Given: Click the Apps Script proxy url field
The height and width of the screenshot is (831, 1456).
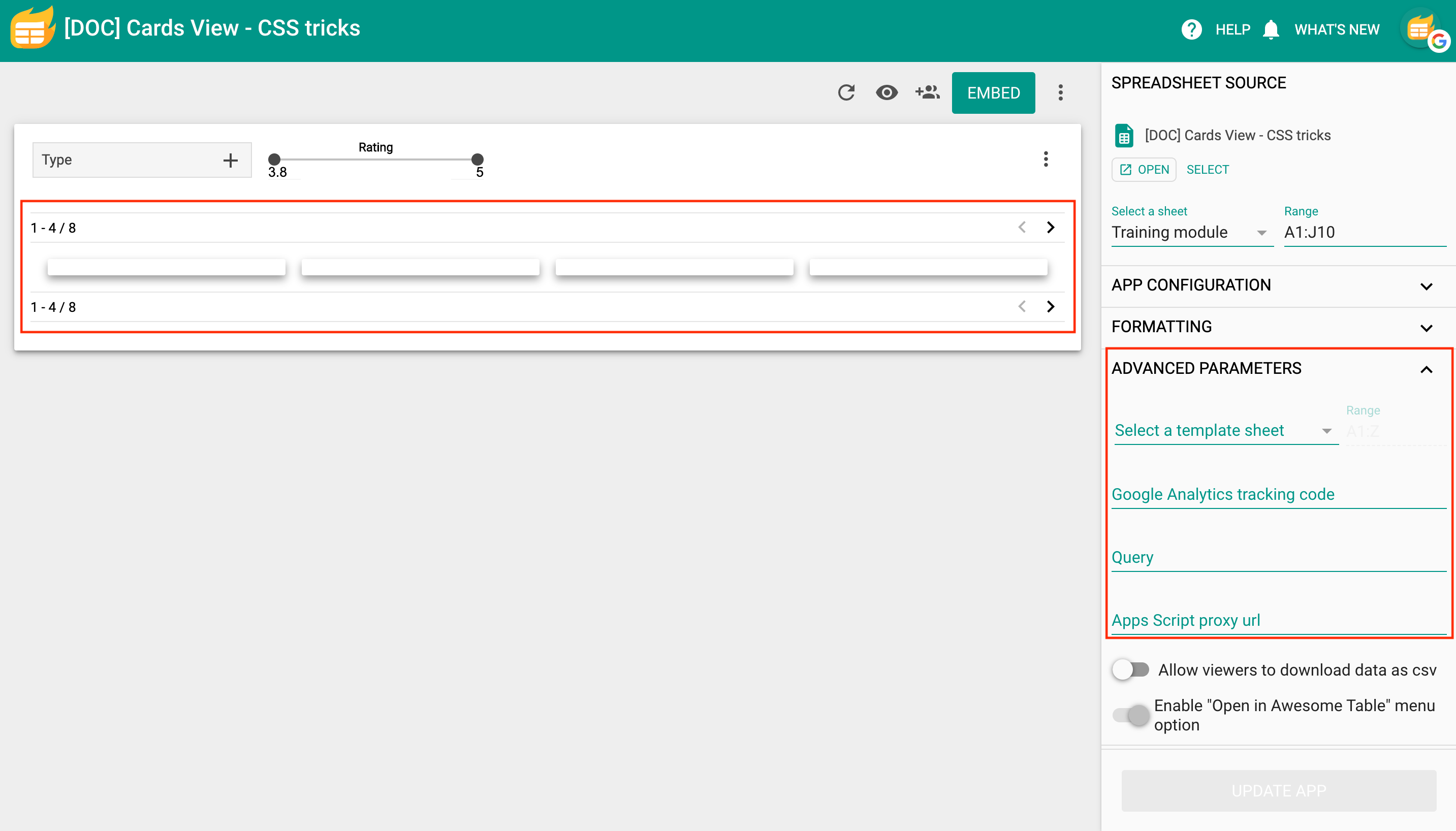Looking at the screenshot, I should [x=1279, y=620].
